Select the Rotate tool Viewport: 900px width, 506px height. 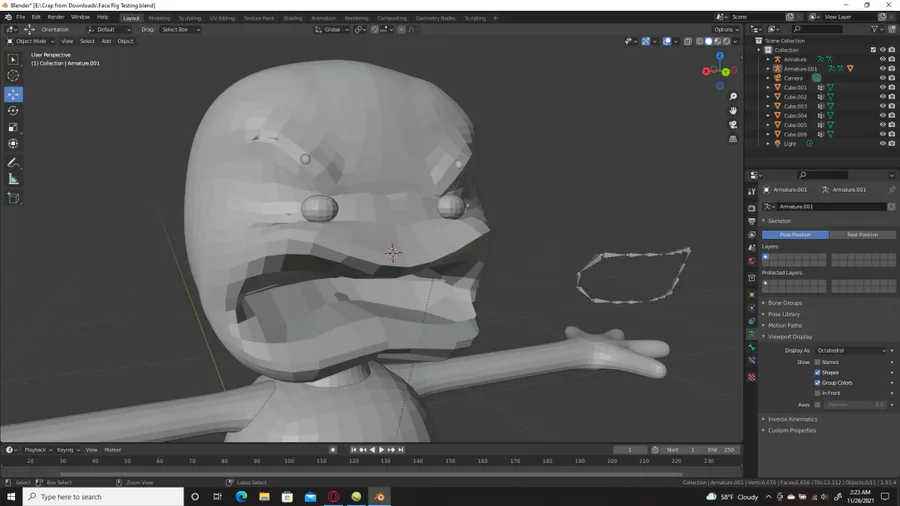(13, 111)
